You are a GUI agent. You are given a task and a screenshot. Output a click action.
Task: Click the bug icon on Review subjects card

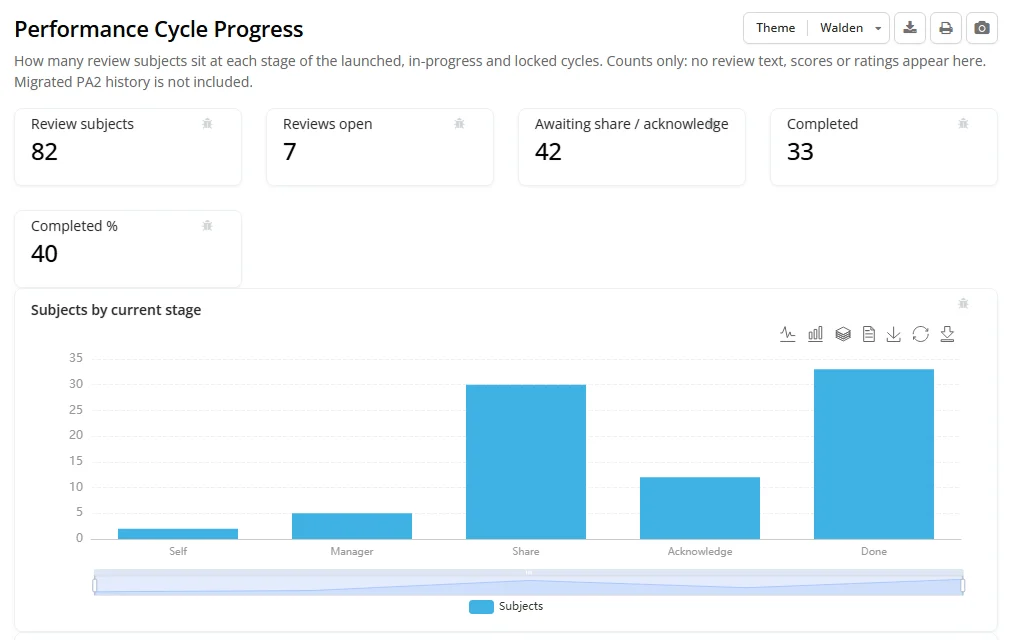[208, 124]
